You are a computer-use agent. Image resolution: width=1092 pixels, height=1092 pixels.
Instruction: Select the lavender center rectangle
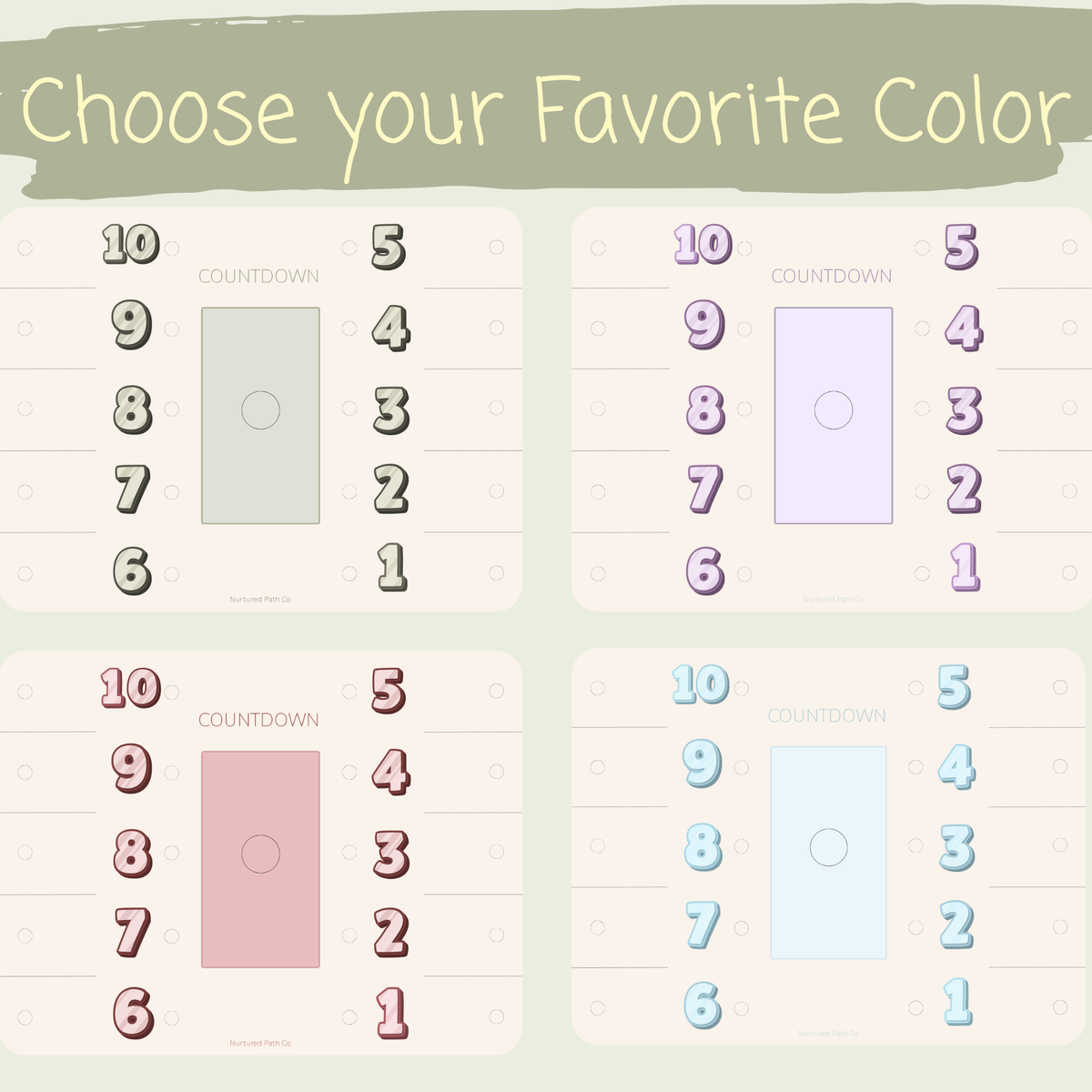pyautogui.click(x=834, y=416)
